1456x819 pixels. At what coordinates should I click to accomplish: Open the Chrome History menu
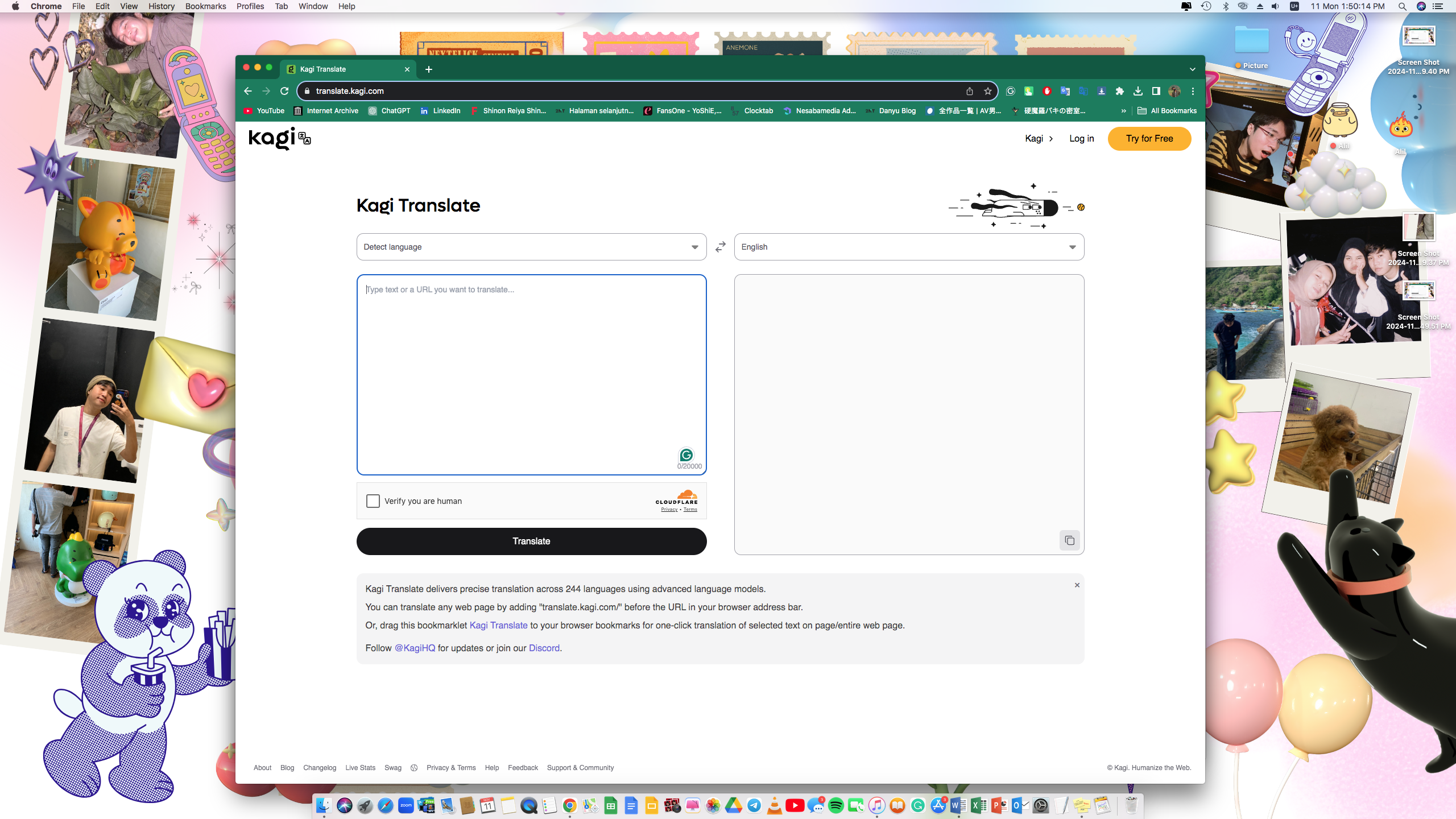coord(162,6)
